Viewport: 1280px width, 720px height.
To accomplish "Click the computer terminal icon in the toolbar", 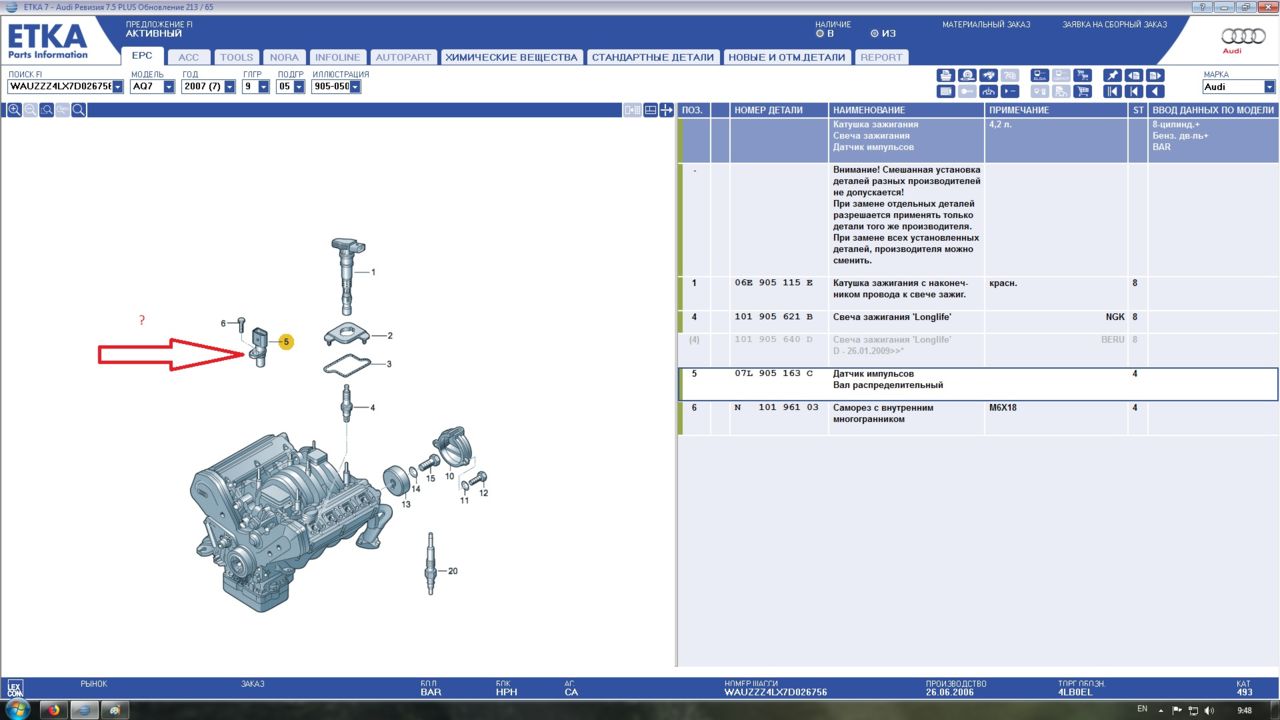I will click(1040, 75).
